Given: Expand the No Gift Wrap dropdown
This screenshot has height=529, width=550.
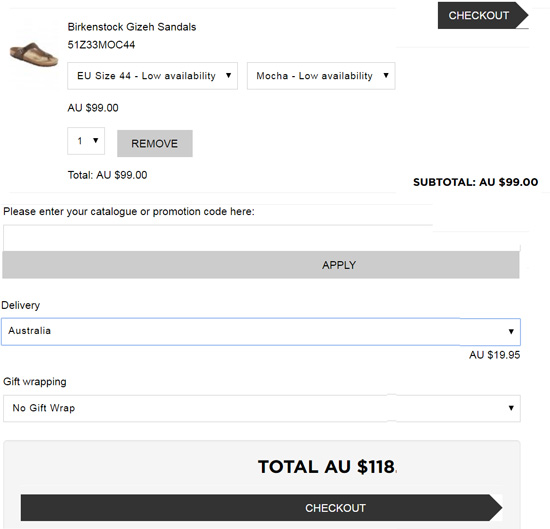Looking at the screenshot, I should tap(262, 408).
